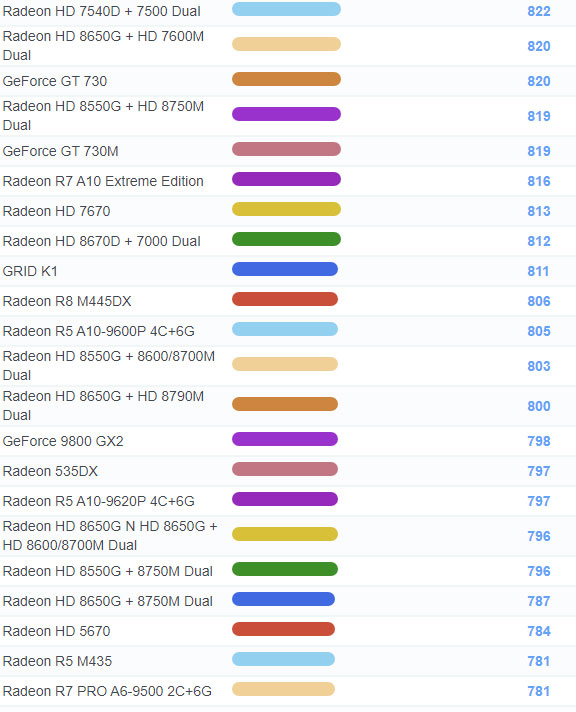
Task: Click score 781 for Radeon R5 M435
Action: click(538, 661)
